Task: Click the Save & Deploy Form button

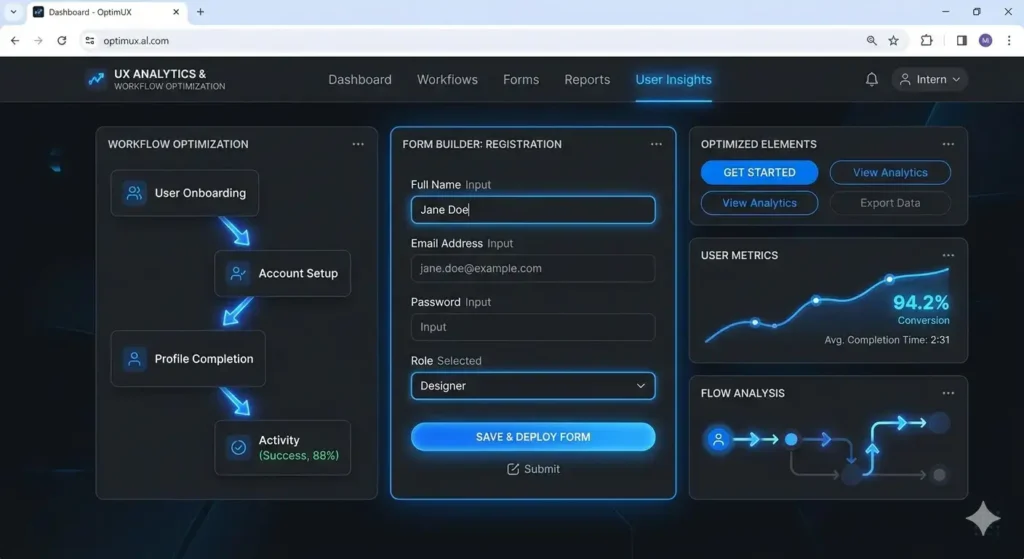Action: point(533,437)
